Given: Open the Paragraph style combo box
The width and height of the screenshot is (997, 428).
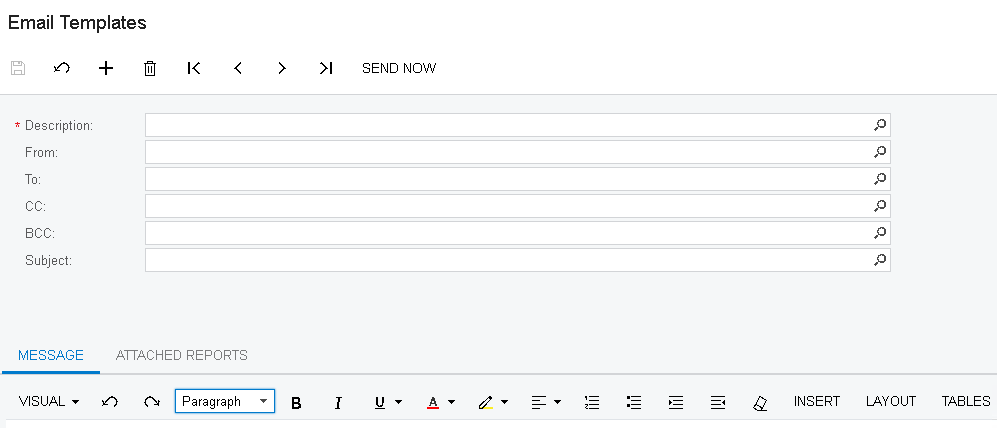Looking at the screenshot, I should click(x=225, y=401).
